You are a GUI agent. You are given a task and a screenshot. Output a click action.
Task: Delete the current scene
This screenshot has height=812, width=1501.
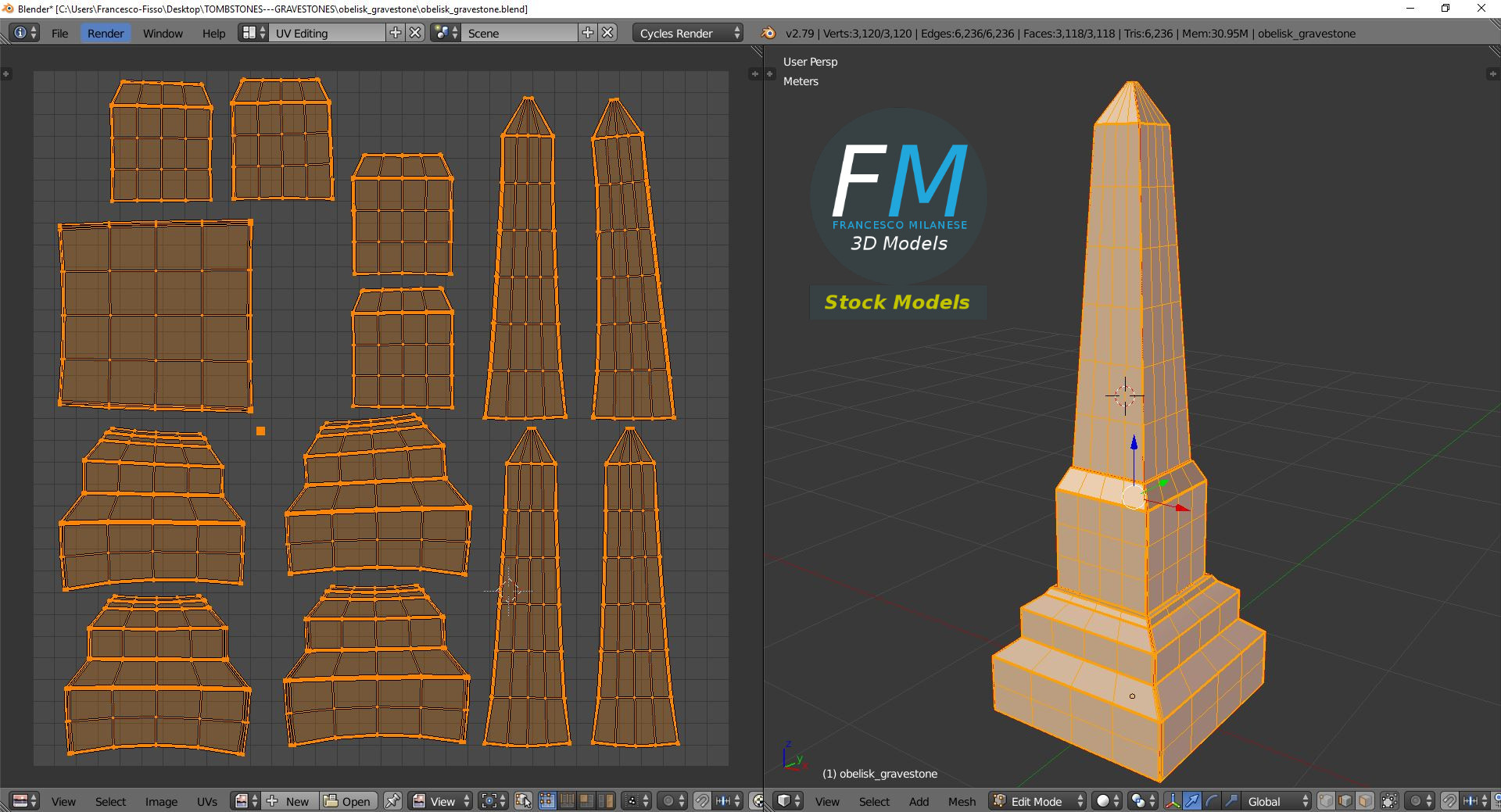point(608,33)
